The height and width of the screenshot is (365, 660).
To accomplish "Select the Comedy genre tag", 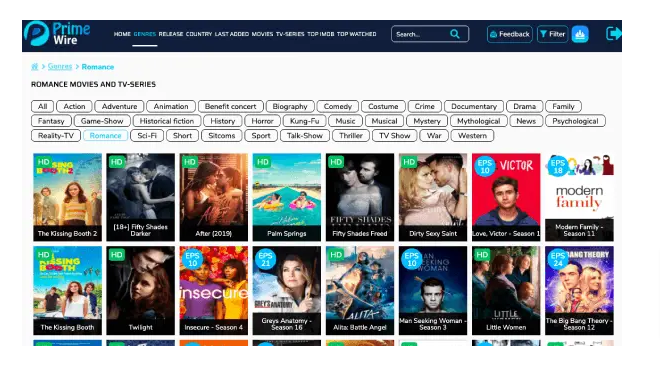I will pos(338,107).
